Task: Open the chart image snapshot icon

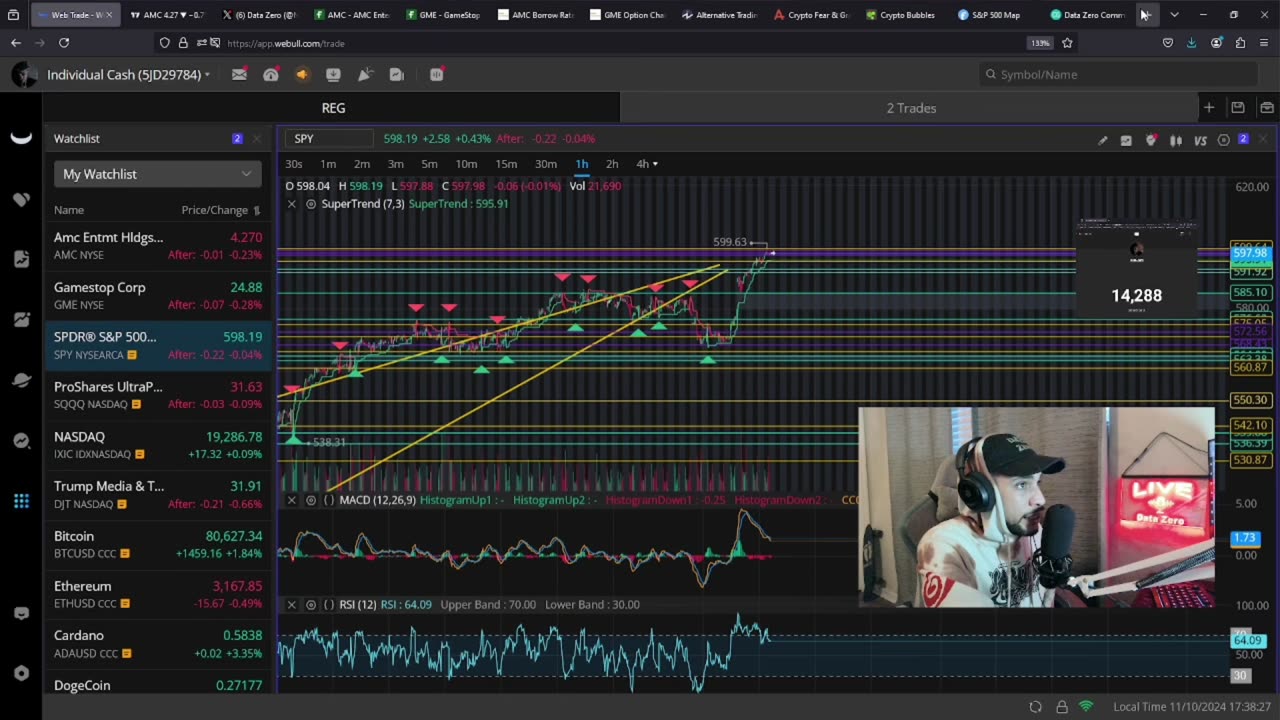Action: tap(1126, 140)
